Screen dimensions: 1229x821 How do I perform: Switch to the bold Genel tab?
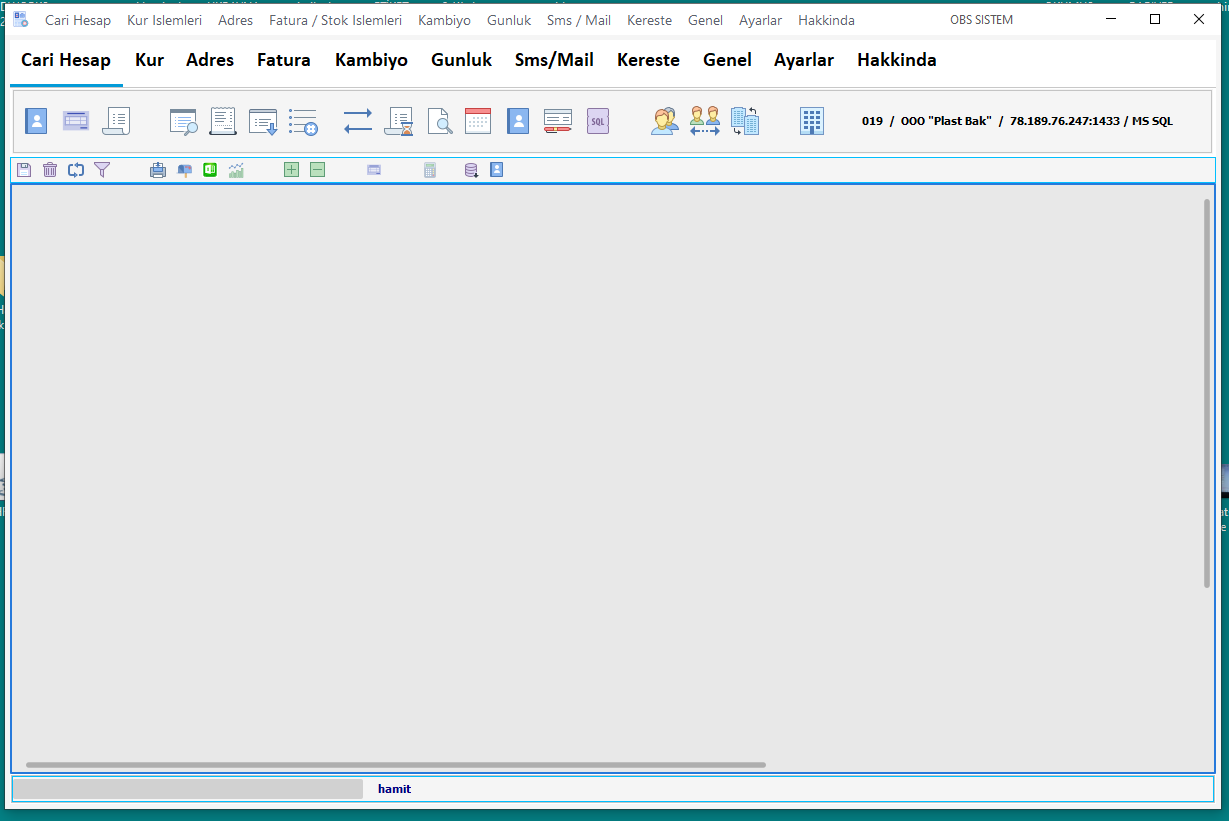click(727, 60)
